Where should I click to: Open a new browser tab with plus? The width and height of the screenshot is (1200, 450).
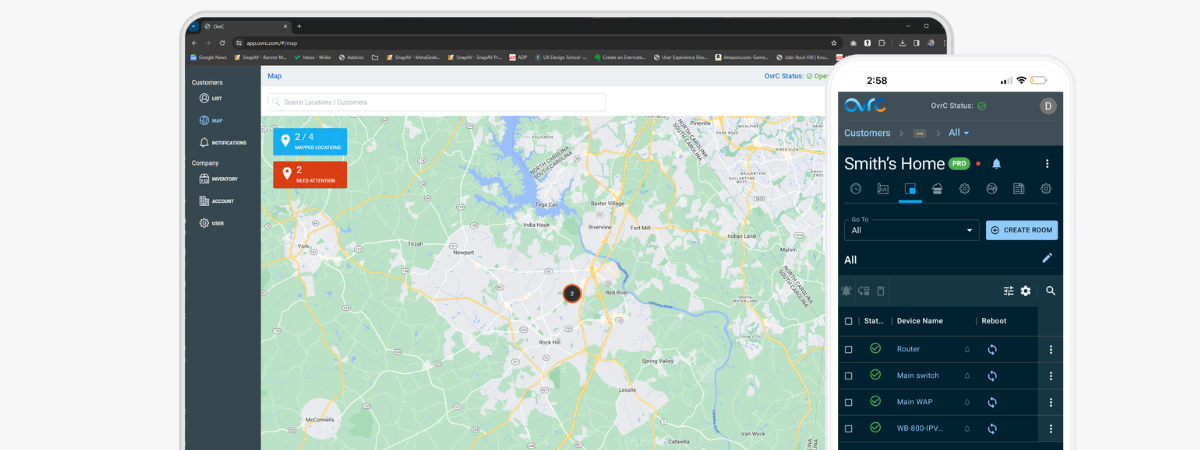click(299, 26)
